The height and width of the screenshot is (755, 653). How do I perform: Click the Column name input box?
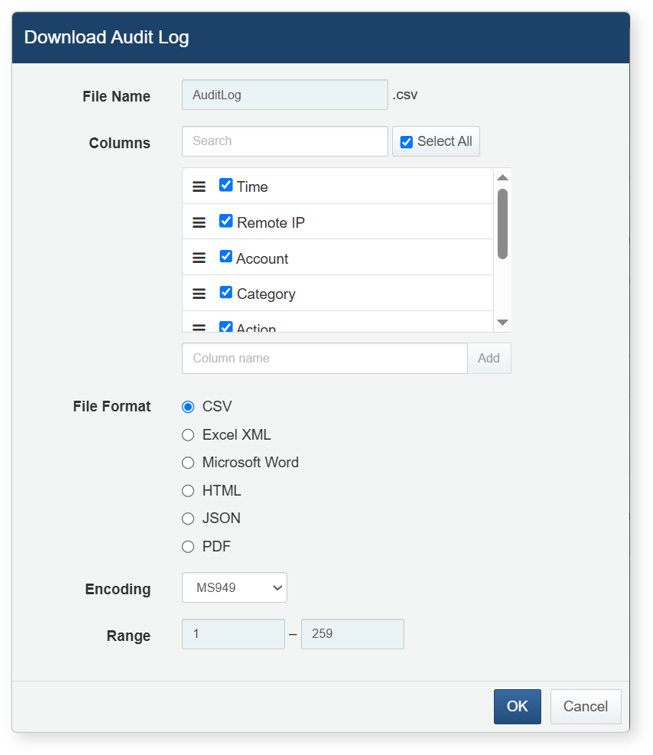324,358
